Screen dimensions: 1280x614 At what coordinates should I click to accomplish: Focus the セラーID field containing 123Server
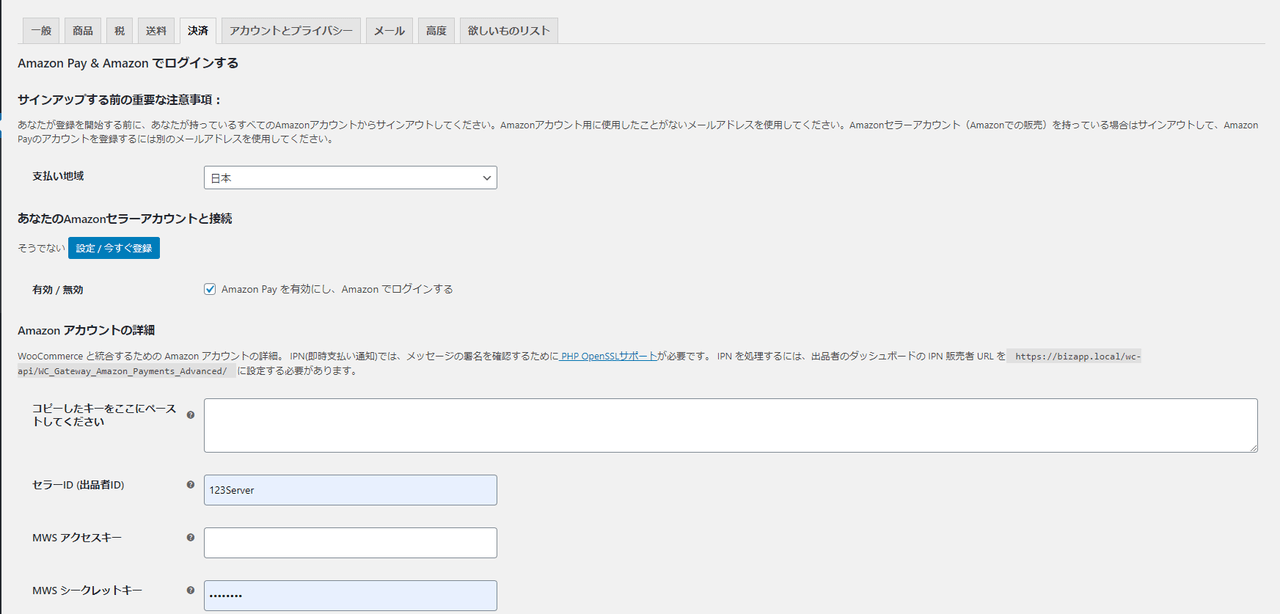point(350,490)
